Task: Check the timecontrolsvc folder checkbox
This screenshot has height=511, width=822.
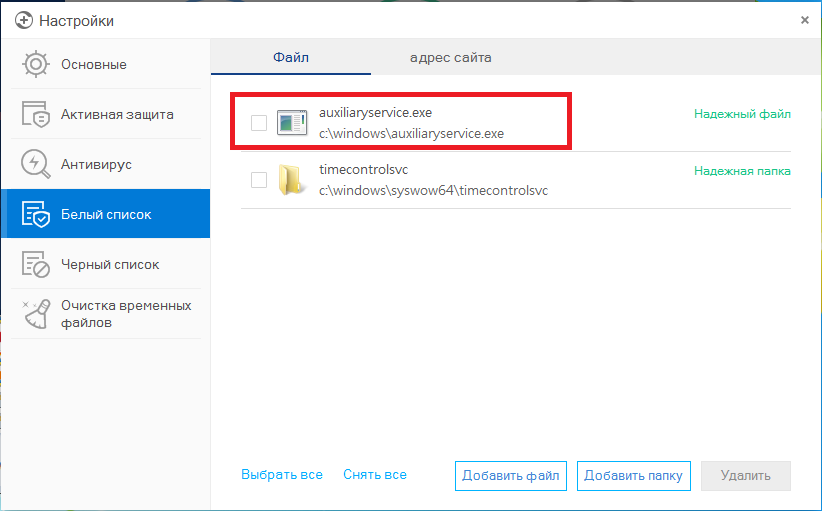Action: pyautogui.click(x=259, y=180)
